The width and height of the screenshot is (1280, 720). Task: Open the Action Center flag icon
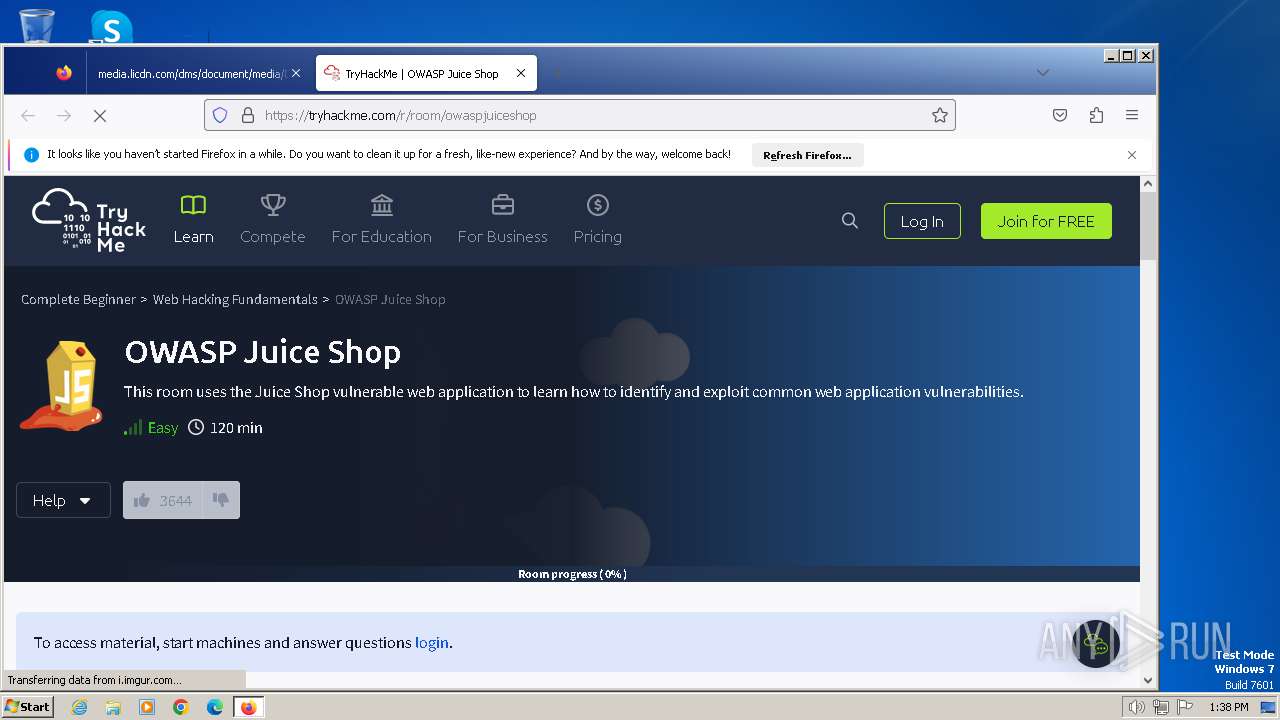click(1185, 707)
